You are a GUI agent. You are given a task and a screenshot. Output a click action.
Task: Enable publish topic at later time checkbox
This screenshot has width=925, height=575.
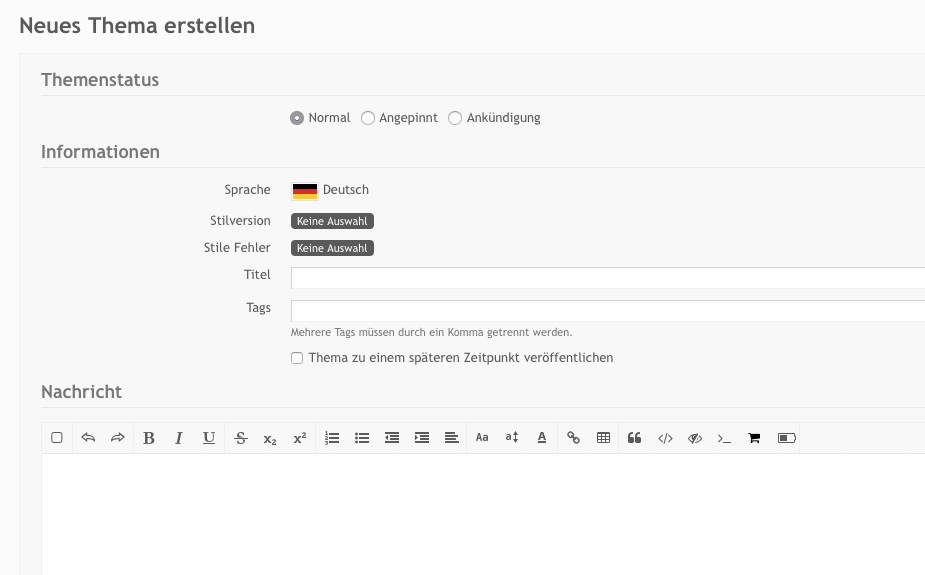pos(297,358)
